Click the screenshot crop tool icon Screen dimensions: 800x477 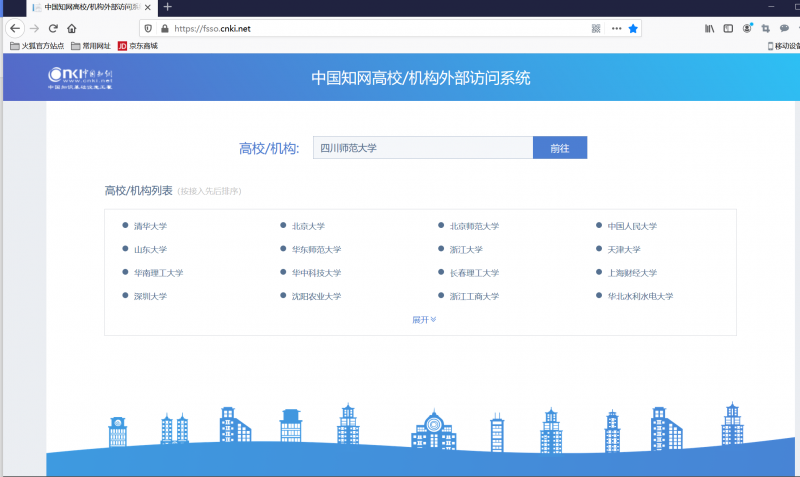tap(766, 29)
